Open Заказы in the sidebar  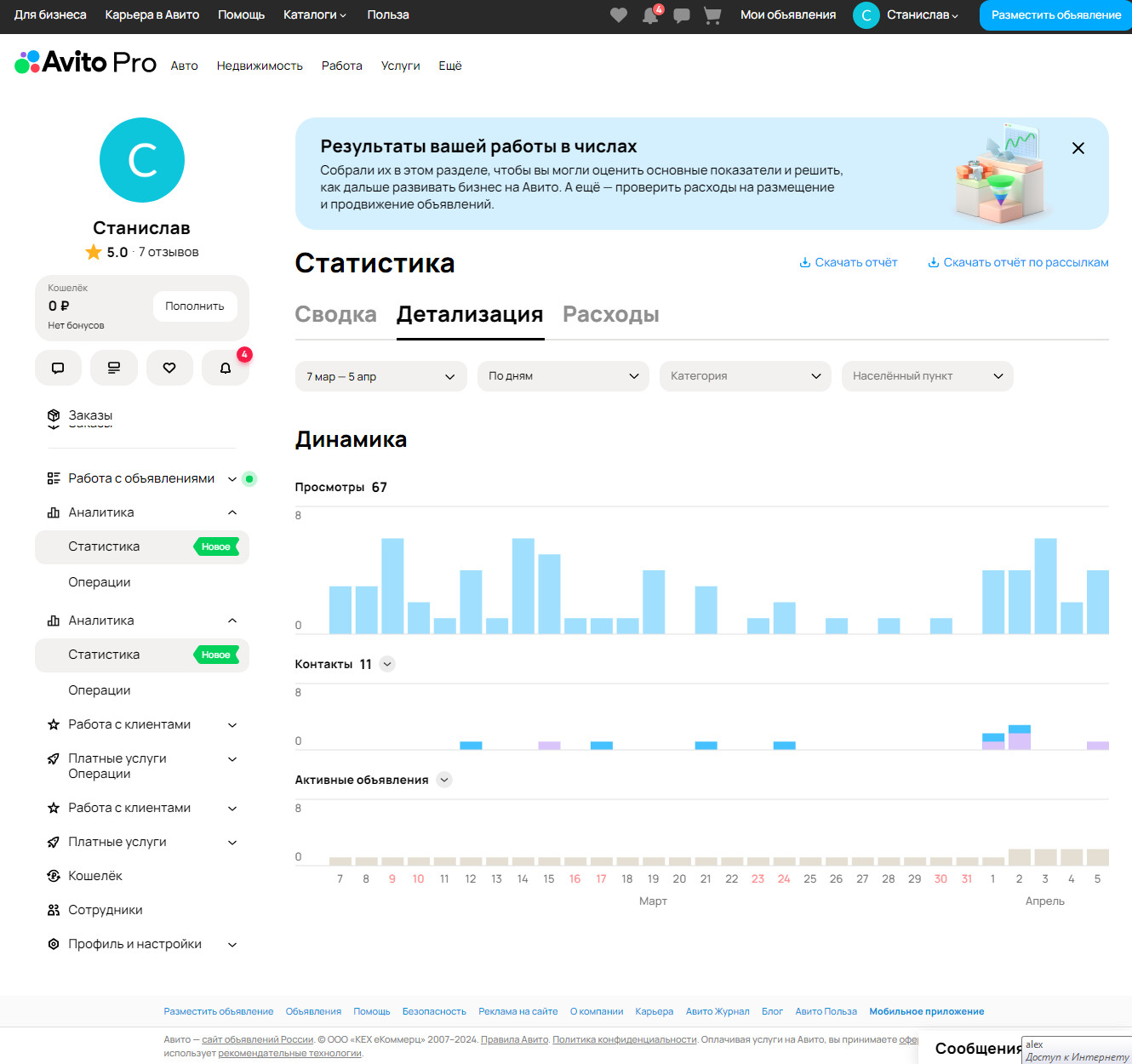tap(90, 416)
